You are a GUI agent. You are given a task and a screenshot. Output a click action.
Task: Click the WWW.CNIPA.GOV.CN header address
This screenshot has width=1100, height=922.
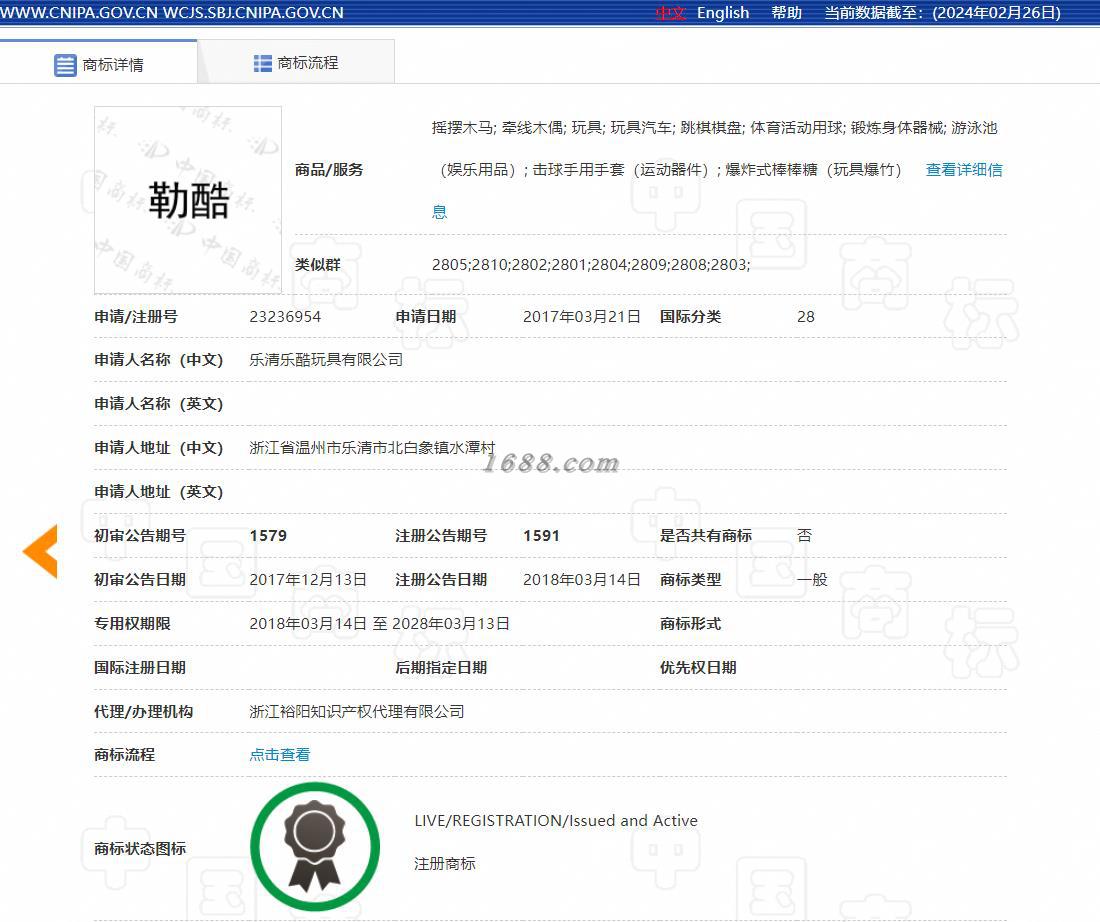(79, 13)
